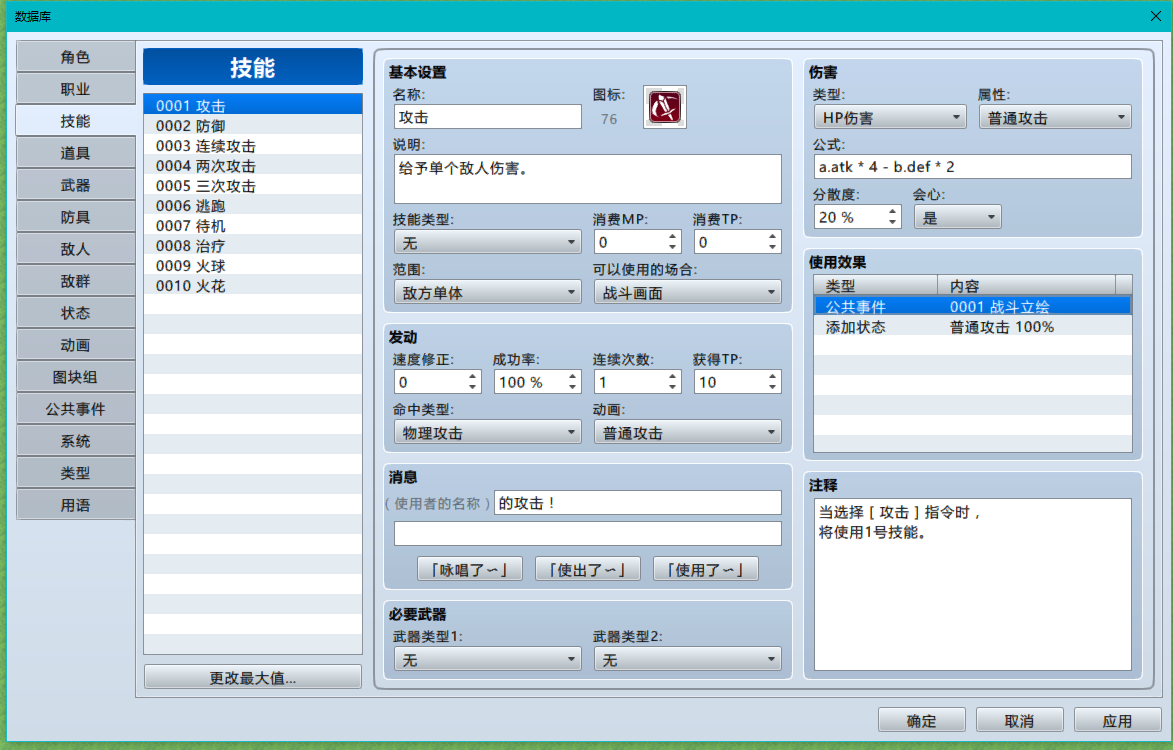
Task: Switch to the 道具 tab
Action: click(x=76, y=153)
